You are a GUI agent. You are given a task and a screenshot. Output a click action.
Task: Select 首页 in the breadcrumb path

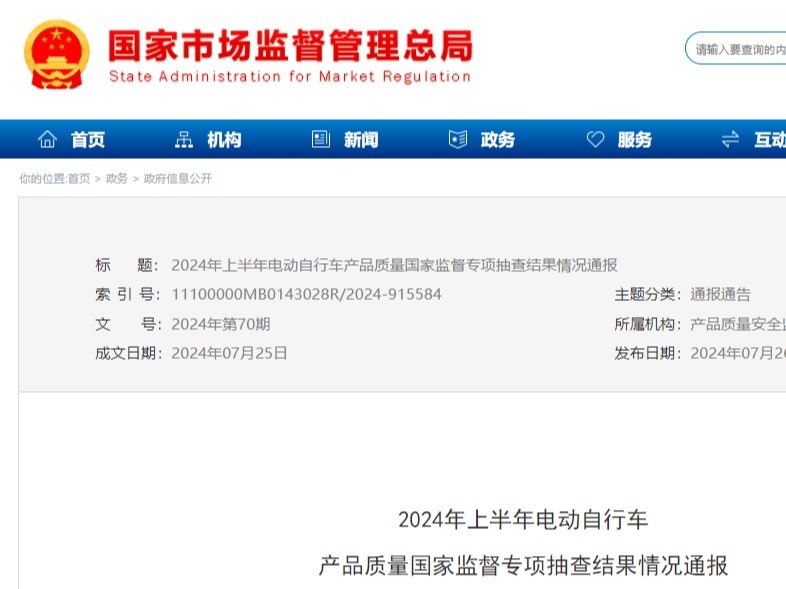pyautogui.click(x=79, y=179)
